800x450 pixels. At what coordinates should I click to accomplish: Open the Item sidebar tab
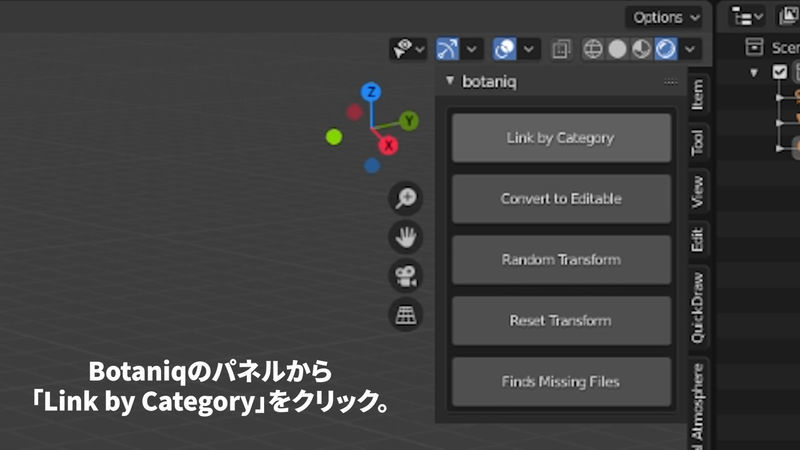tap(697, 94)
